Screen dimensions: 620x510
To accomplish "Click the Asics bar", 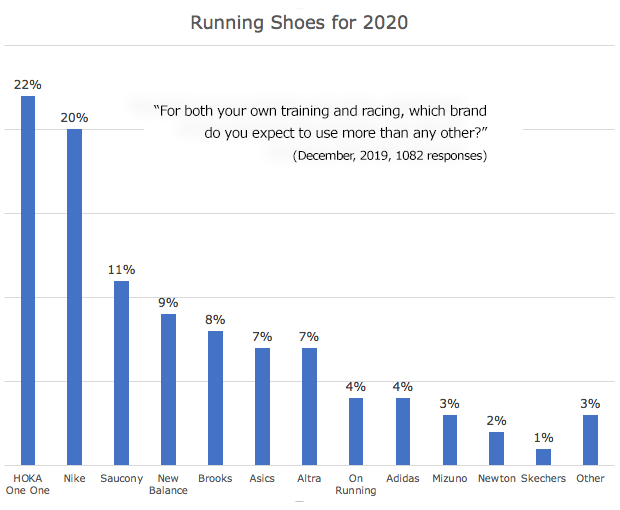I will [x=262, y=406].
